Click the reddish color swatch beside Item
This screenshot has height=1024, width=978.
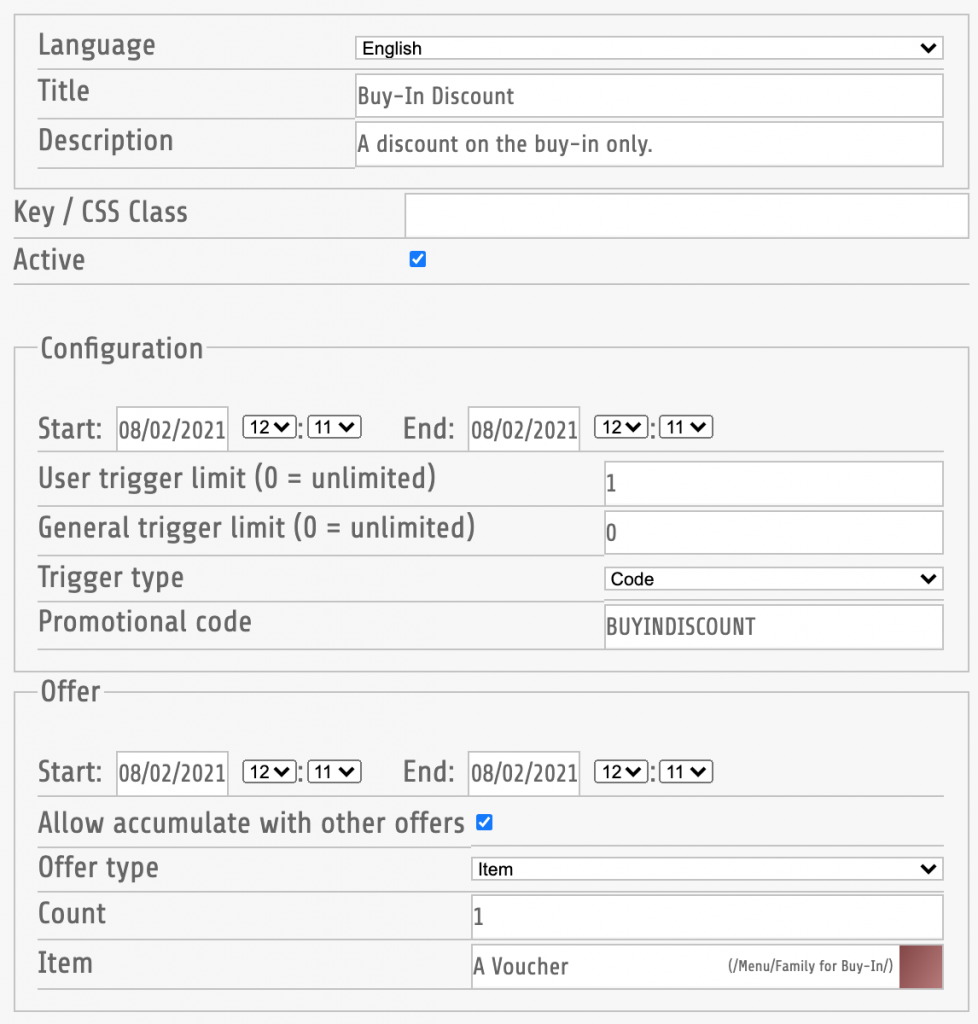pos(921,967)
